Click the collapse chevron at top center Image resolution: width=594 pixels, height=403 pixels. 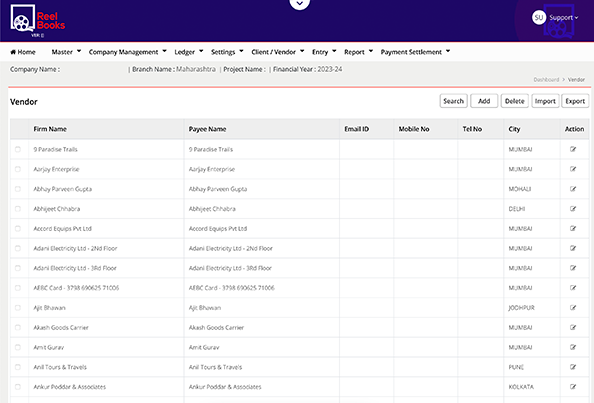(x=299, y=4)
